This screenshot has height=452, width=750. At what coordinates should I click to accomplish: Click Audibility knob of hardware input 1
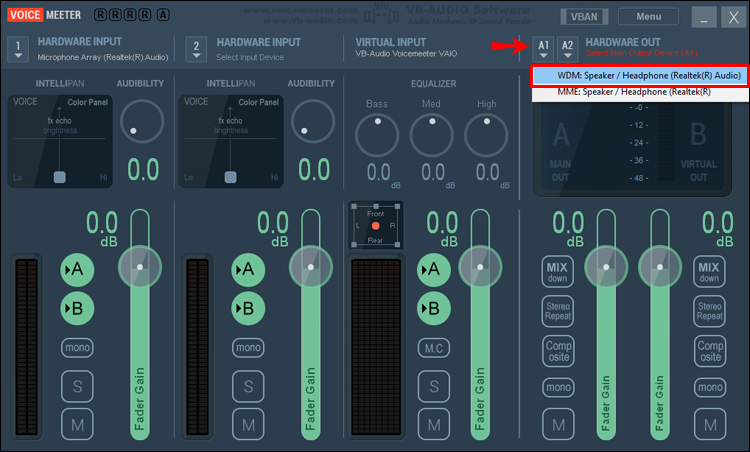142,121
